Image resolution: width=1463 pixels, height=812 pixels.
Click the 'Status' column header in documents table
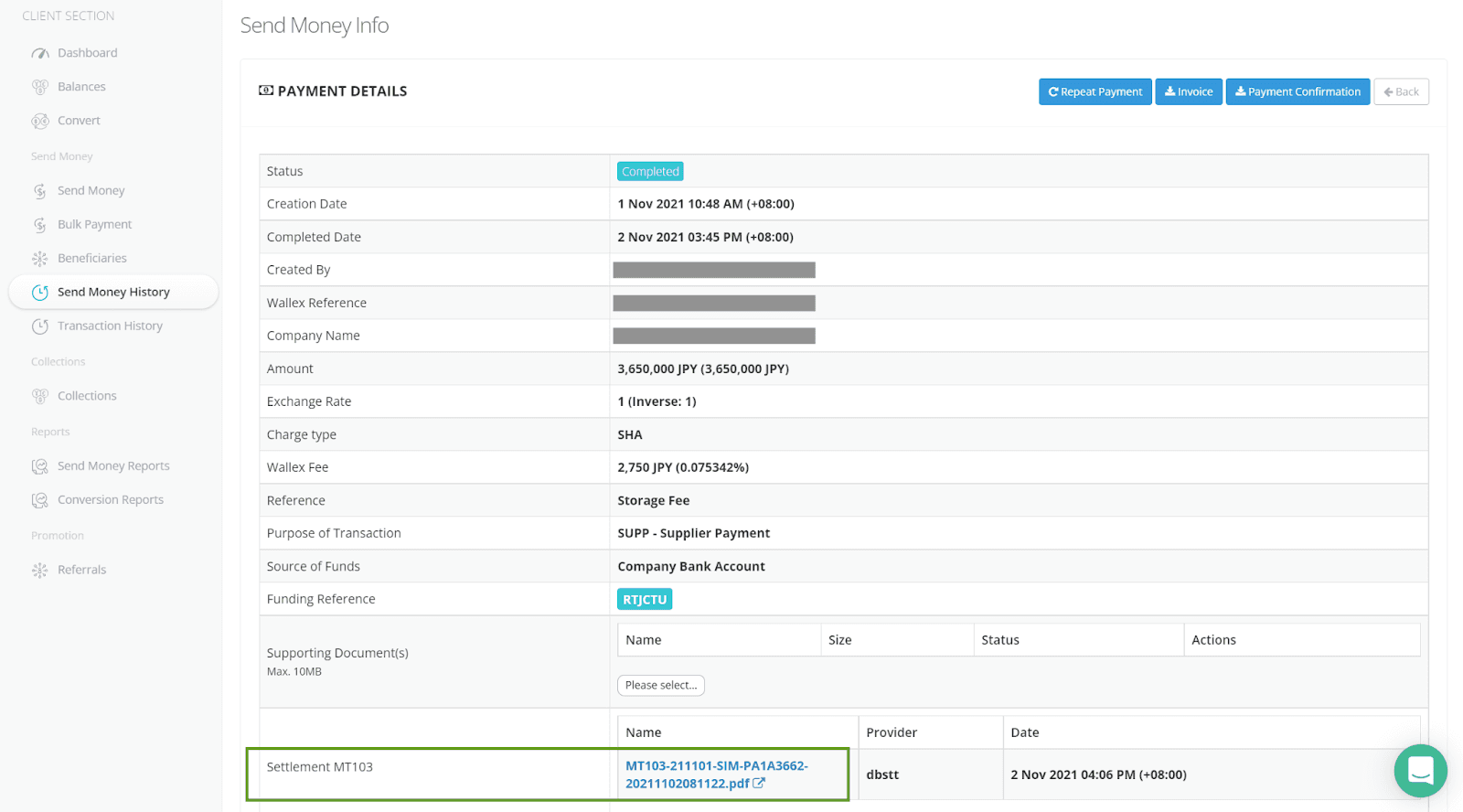(1000, 640)
